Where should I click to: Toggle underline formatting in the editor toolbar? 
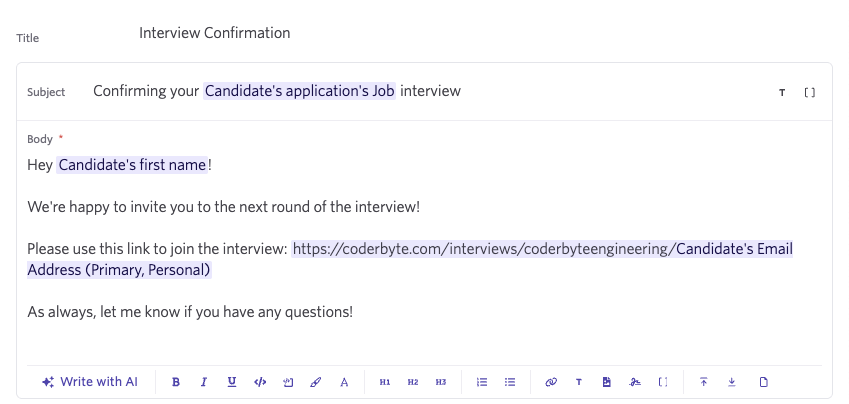click(232, 382)
